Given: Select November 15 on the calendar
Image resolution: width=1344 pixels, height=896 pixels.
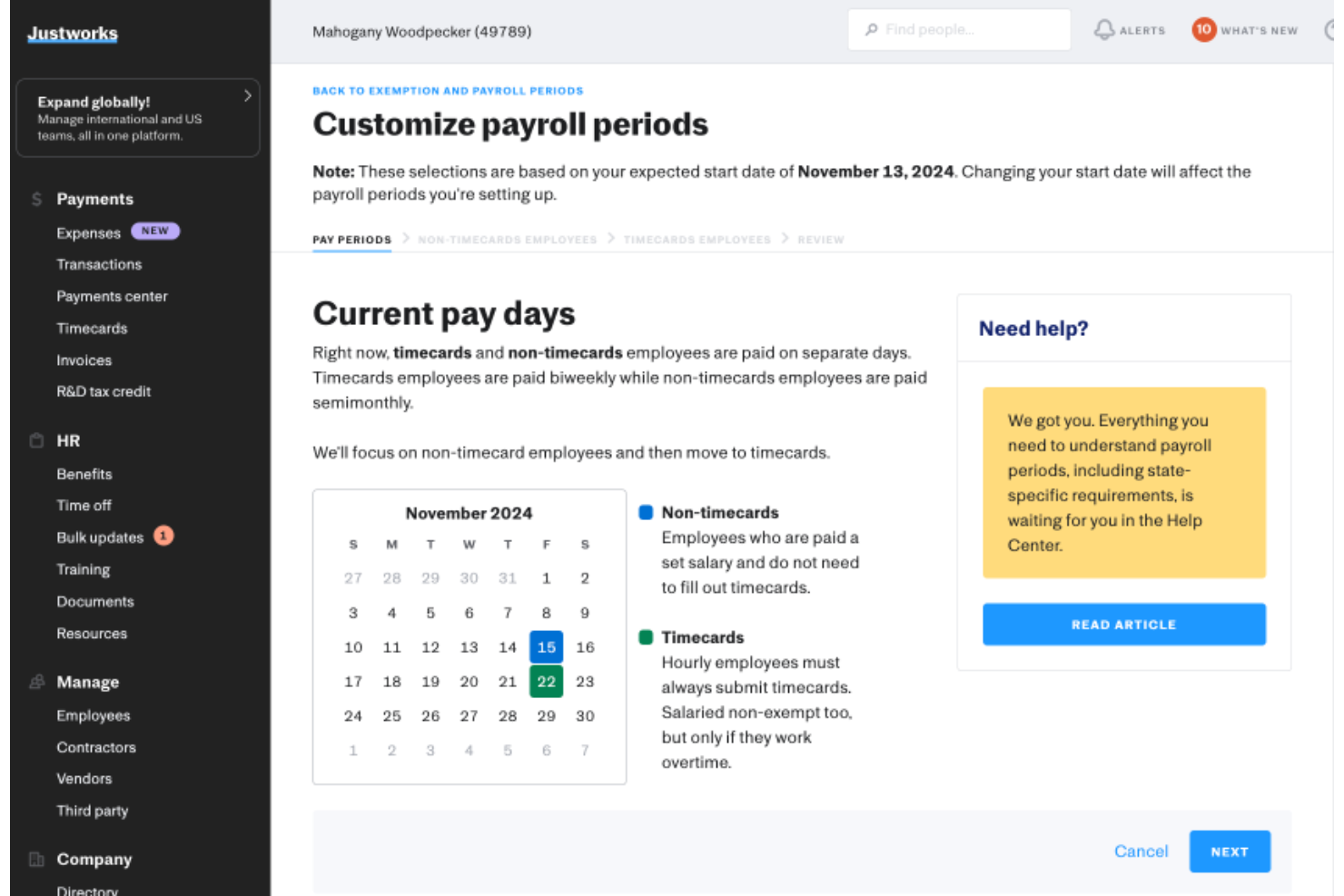Looking at the screenshot, I should (x=546, y=647).
